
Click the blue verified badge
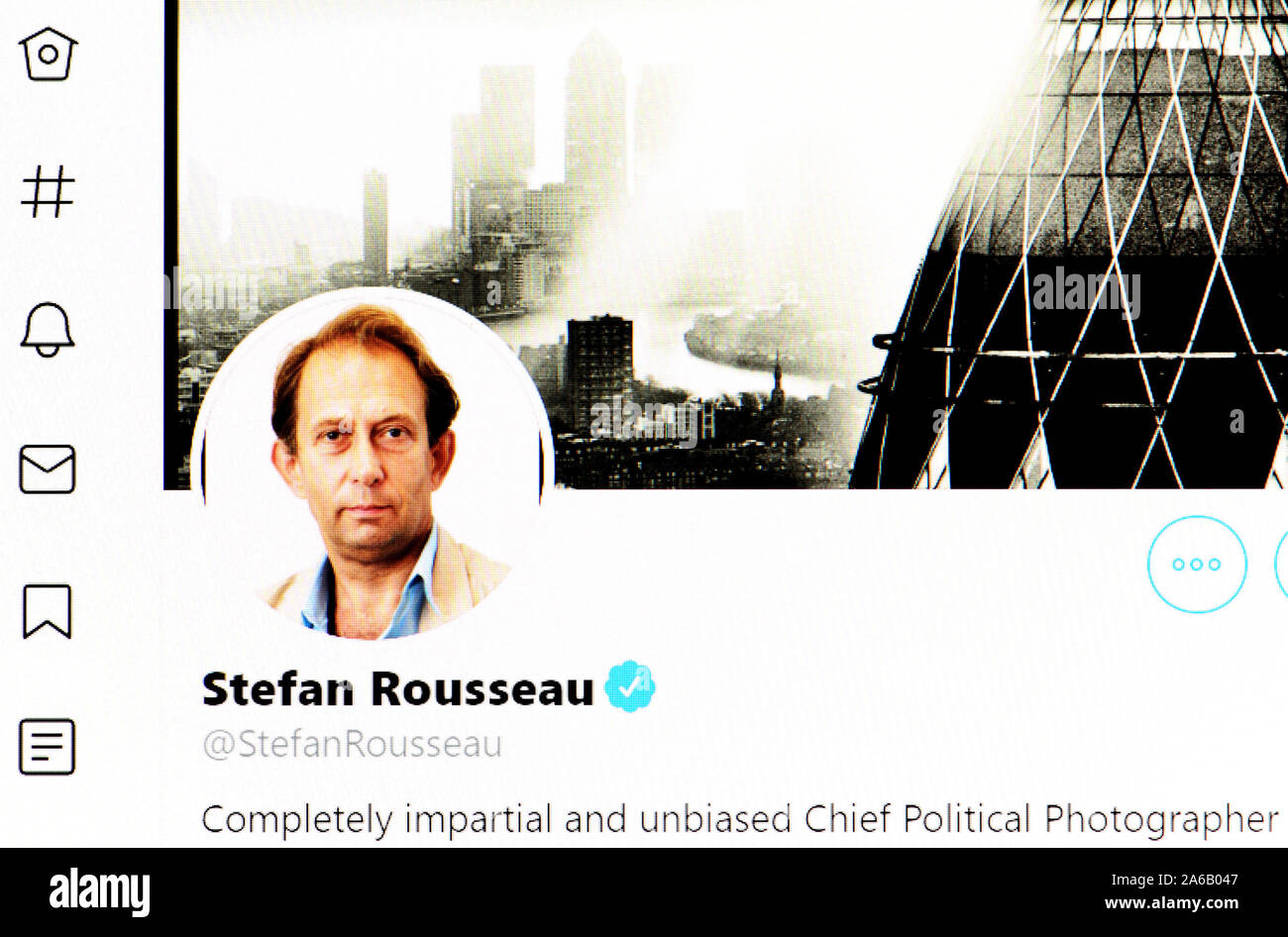point(630,685)
